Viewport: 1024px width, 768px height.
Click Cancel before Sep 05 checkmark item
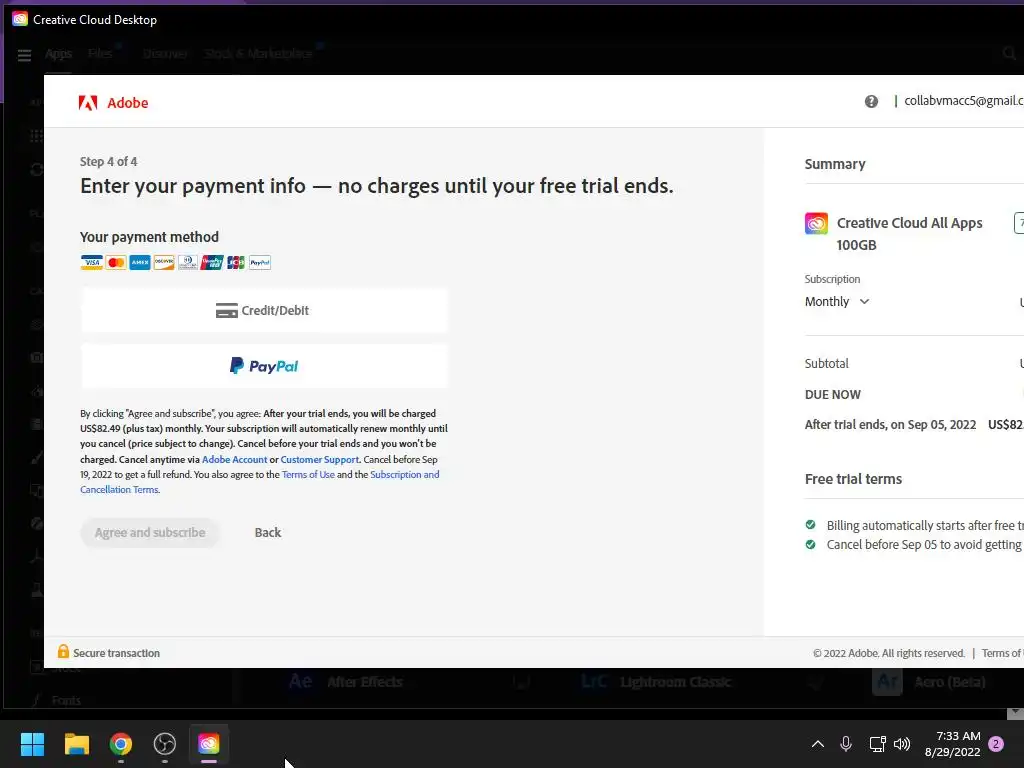click(914, 545)
